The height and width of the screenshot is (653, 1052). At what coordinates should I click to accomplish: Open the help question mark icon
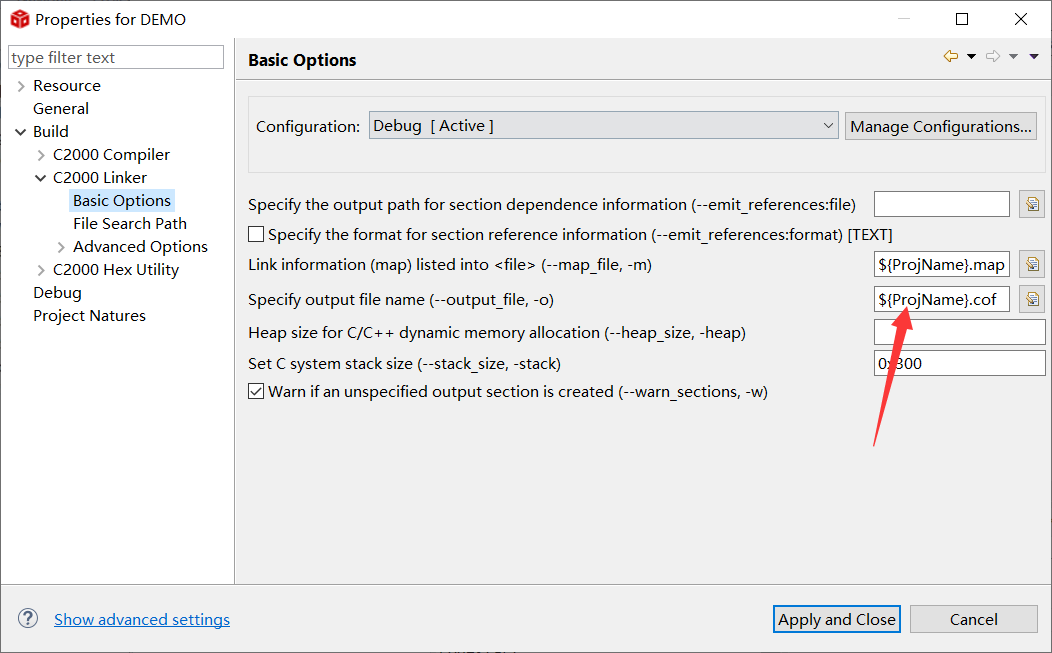point(28,618)
